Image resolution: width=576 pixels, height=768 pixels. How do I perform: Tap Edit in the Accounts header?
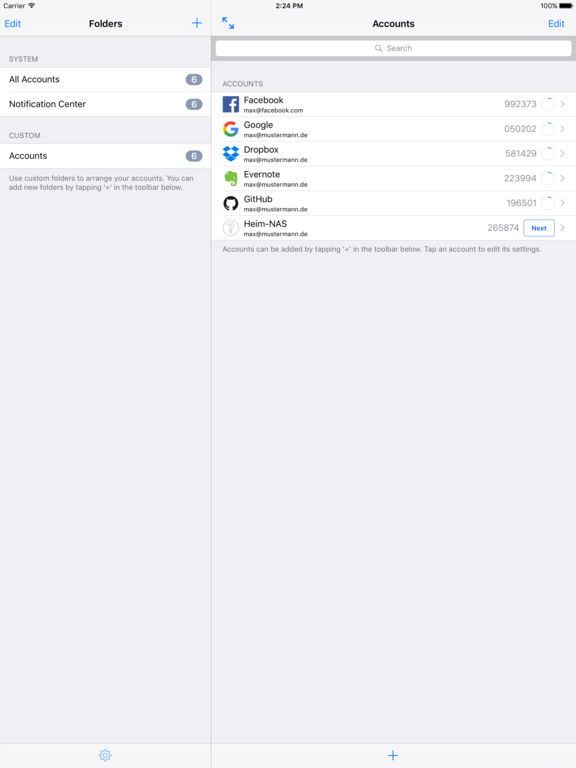tap(556, 24)
